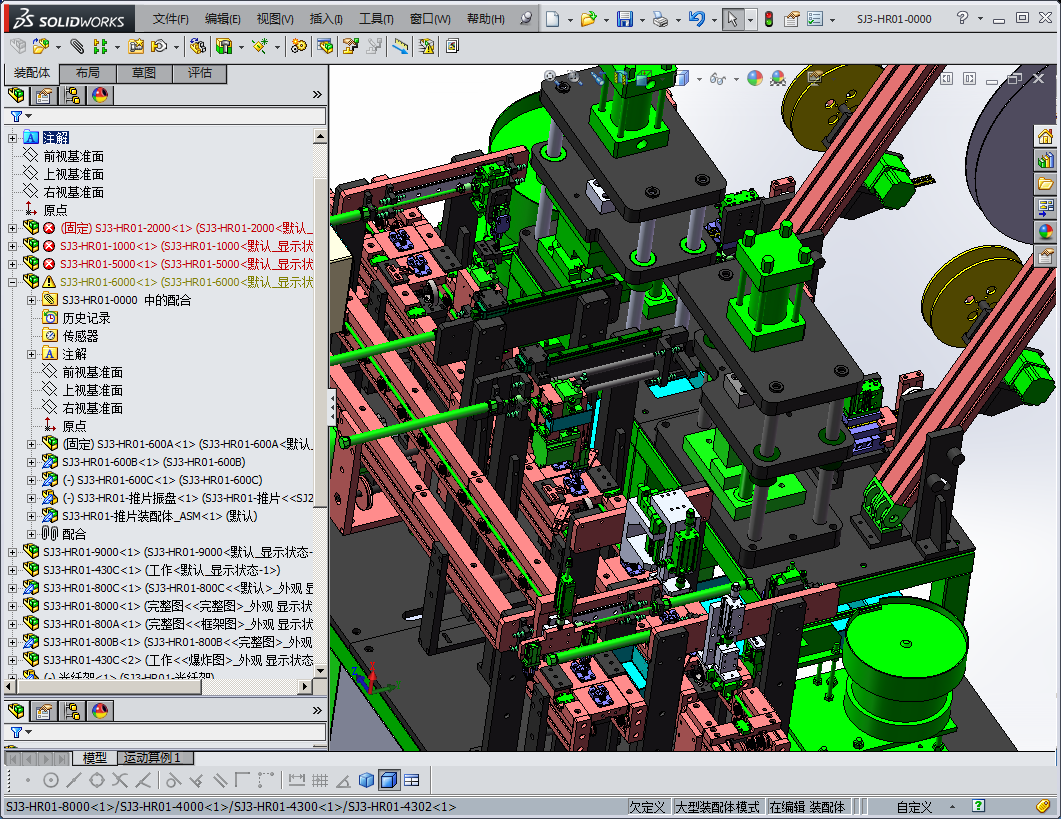Open the 工具(T) menu
Image resolution: width=1061 pixels, height=819 pixels.
pyautogui.click(x=376, y=19)
